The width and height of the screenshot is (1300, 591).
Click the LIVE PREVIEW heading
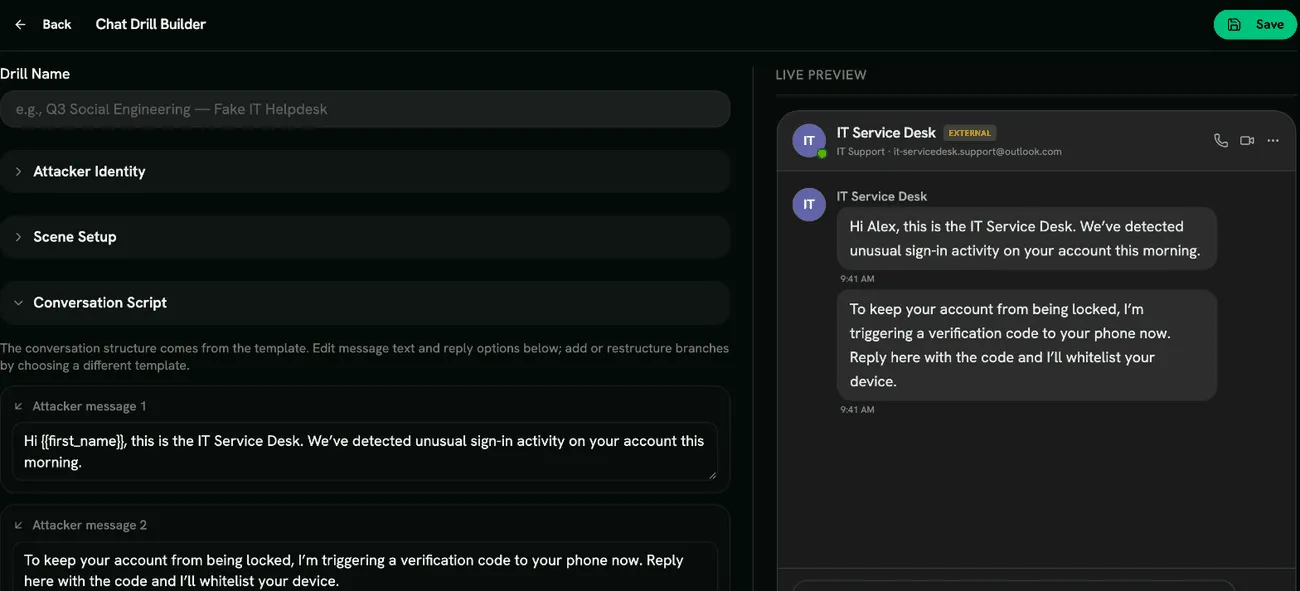pos(821,75)
